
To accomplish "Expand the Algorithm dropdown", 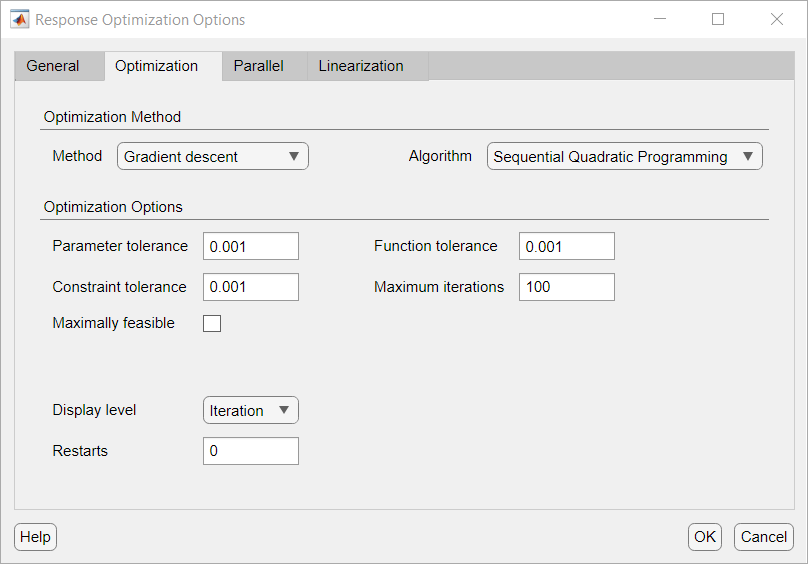I will click(x=624, y=156).
